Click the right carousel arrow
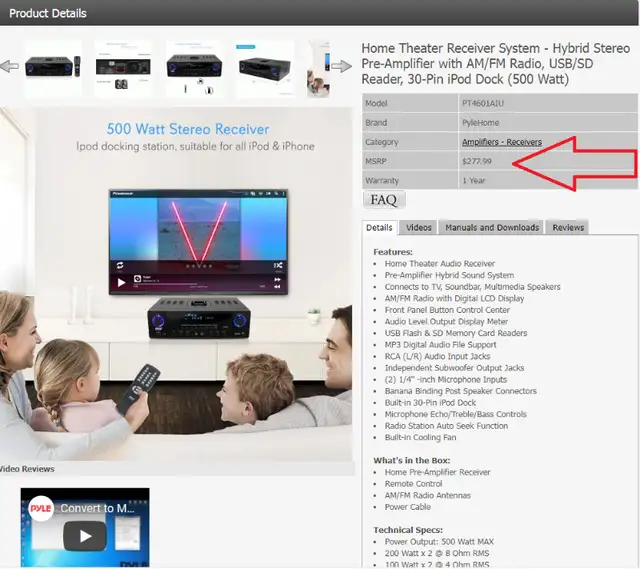Viewport: 640px width, 569px height. pos(341,66)
